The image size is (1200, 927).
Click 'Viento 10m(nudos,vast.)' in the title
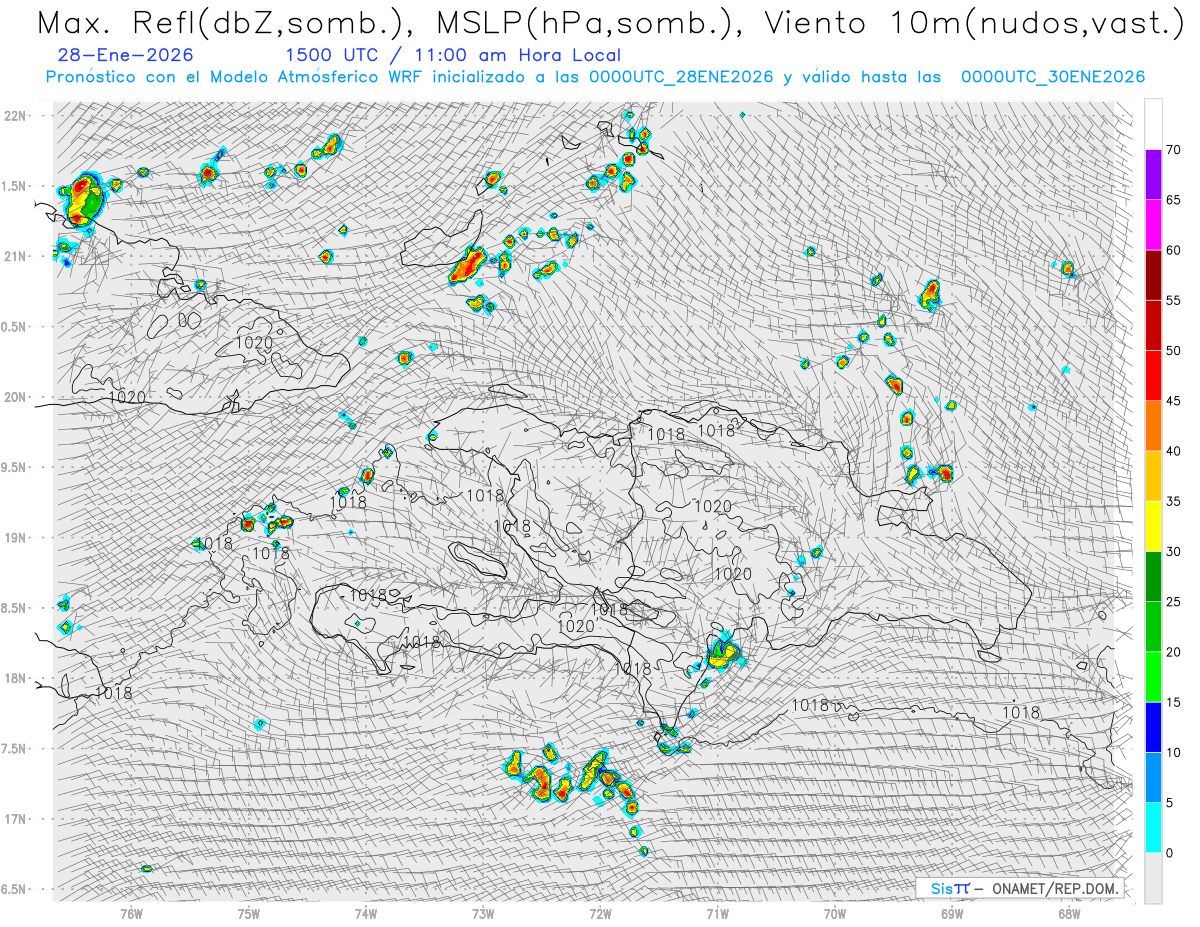click(x=976, y=24)
